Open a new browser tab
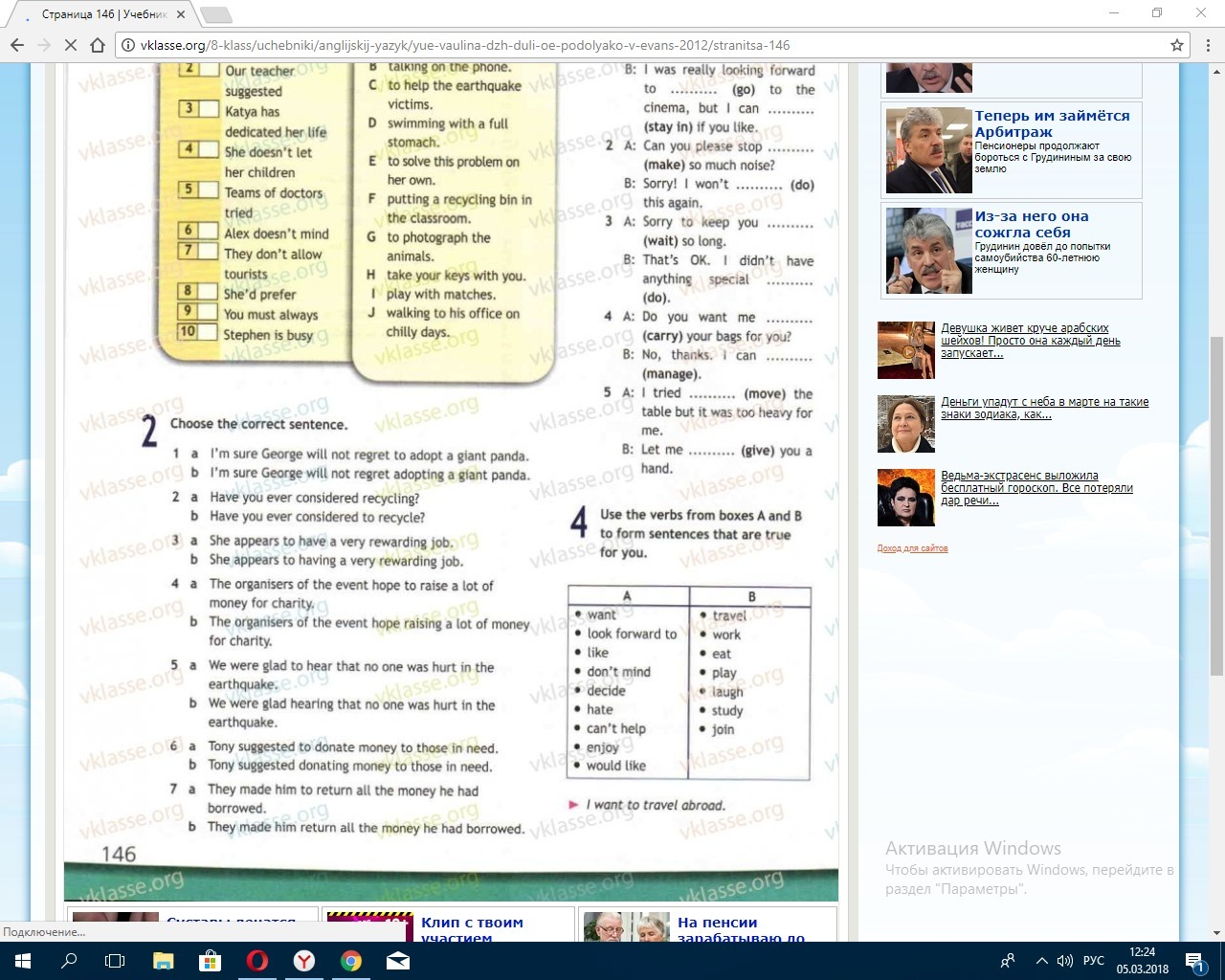1225x980 pixels. [216, 14]
